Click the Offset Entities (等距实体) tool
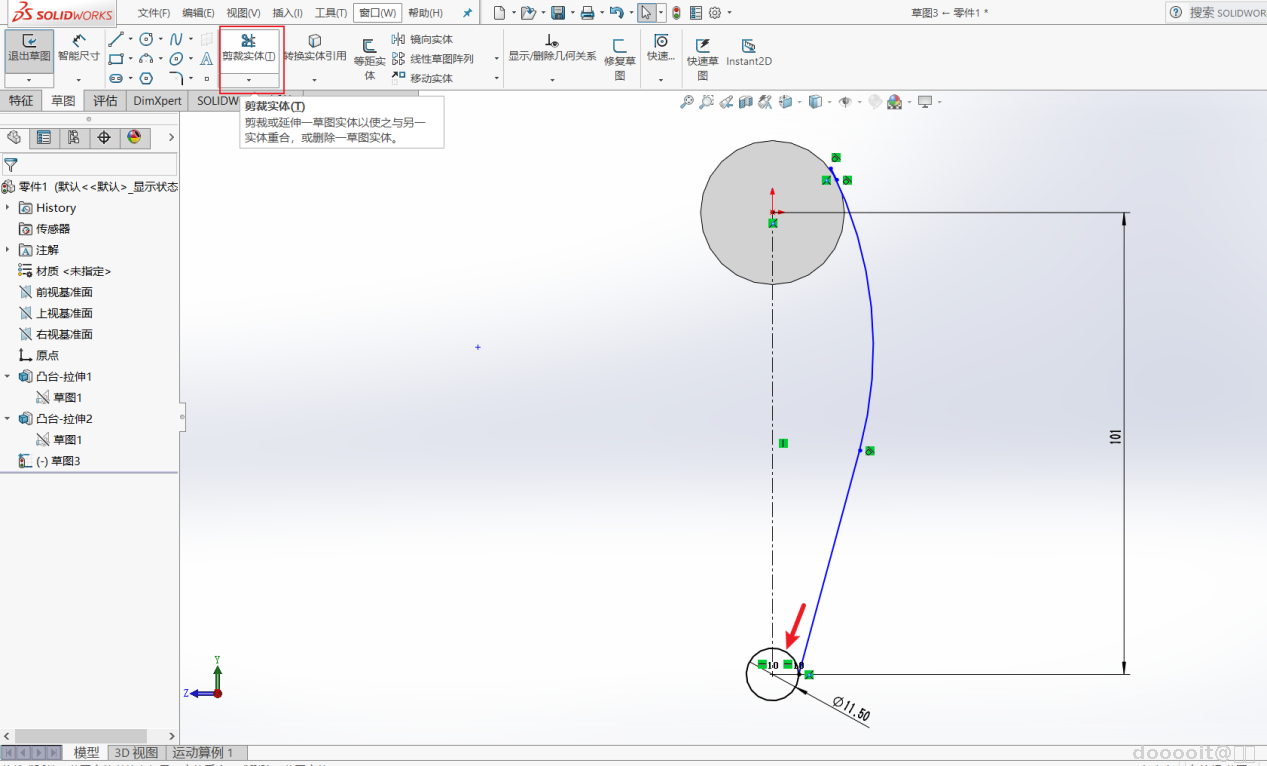 pyautogui.click(x=369, y=59)
